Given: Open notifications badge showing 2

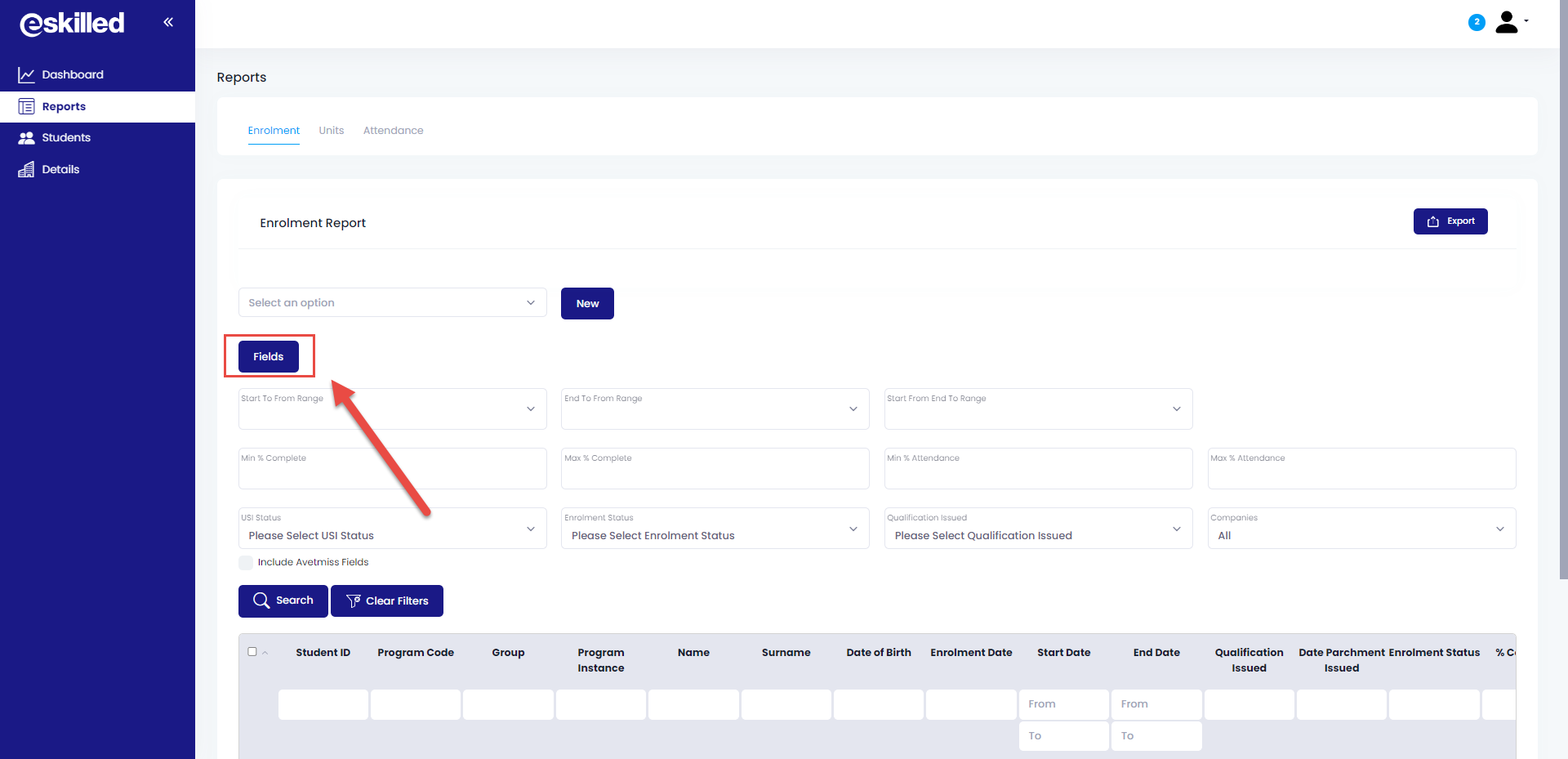Looking at the screenshot, I should click(1476, 22).
